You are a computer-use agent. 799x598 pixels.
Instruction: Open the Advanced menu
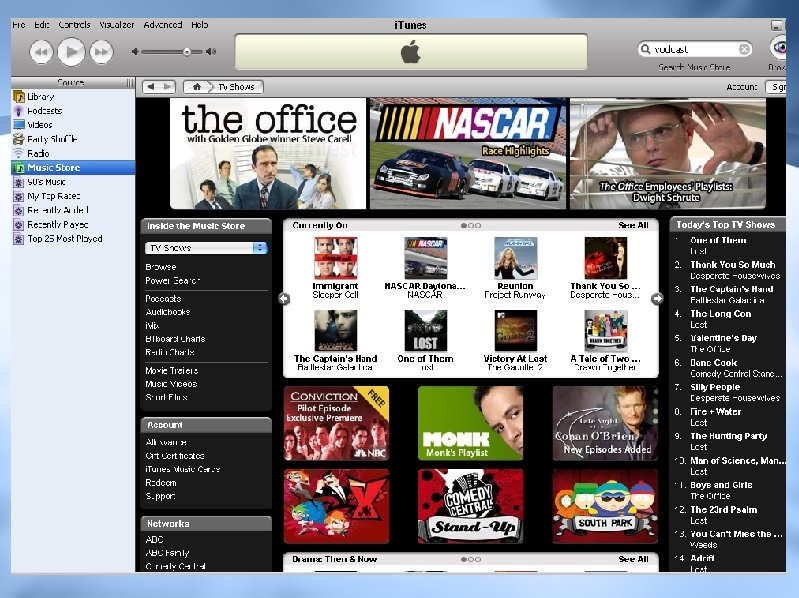(x=163, y=24)
